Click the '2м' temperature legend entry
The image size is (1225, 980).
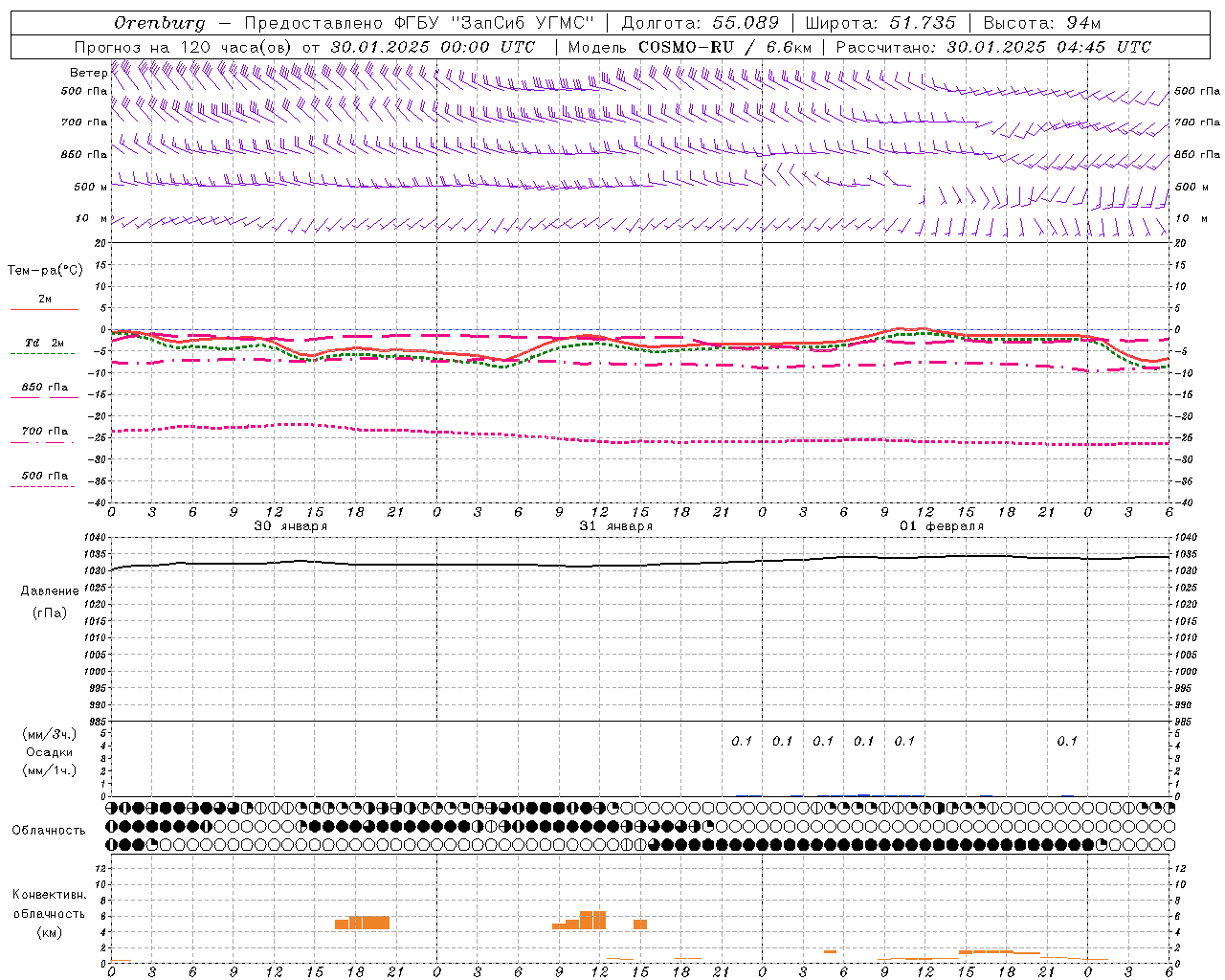pyautogui.click(x=45, y=300)
